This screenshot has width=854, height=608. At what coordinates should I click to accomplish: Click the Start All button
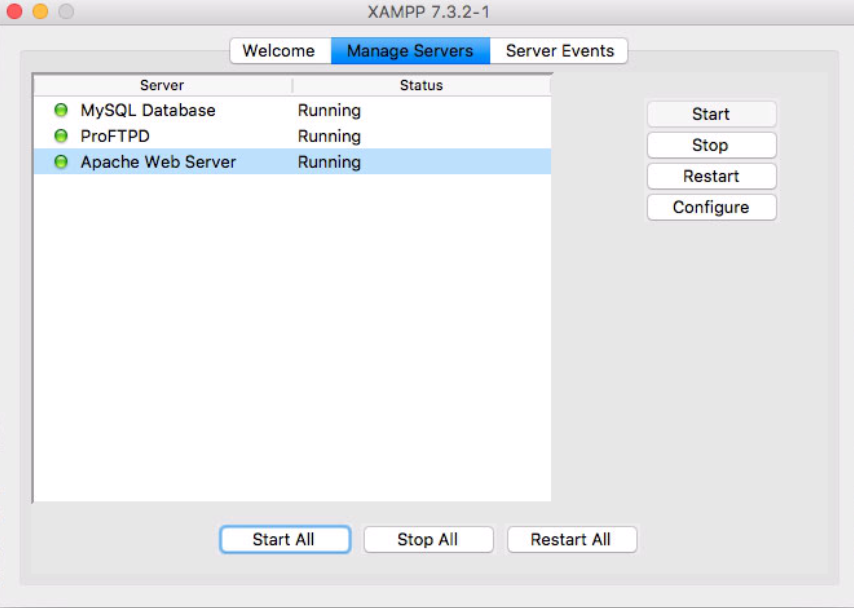284,539
